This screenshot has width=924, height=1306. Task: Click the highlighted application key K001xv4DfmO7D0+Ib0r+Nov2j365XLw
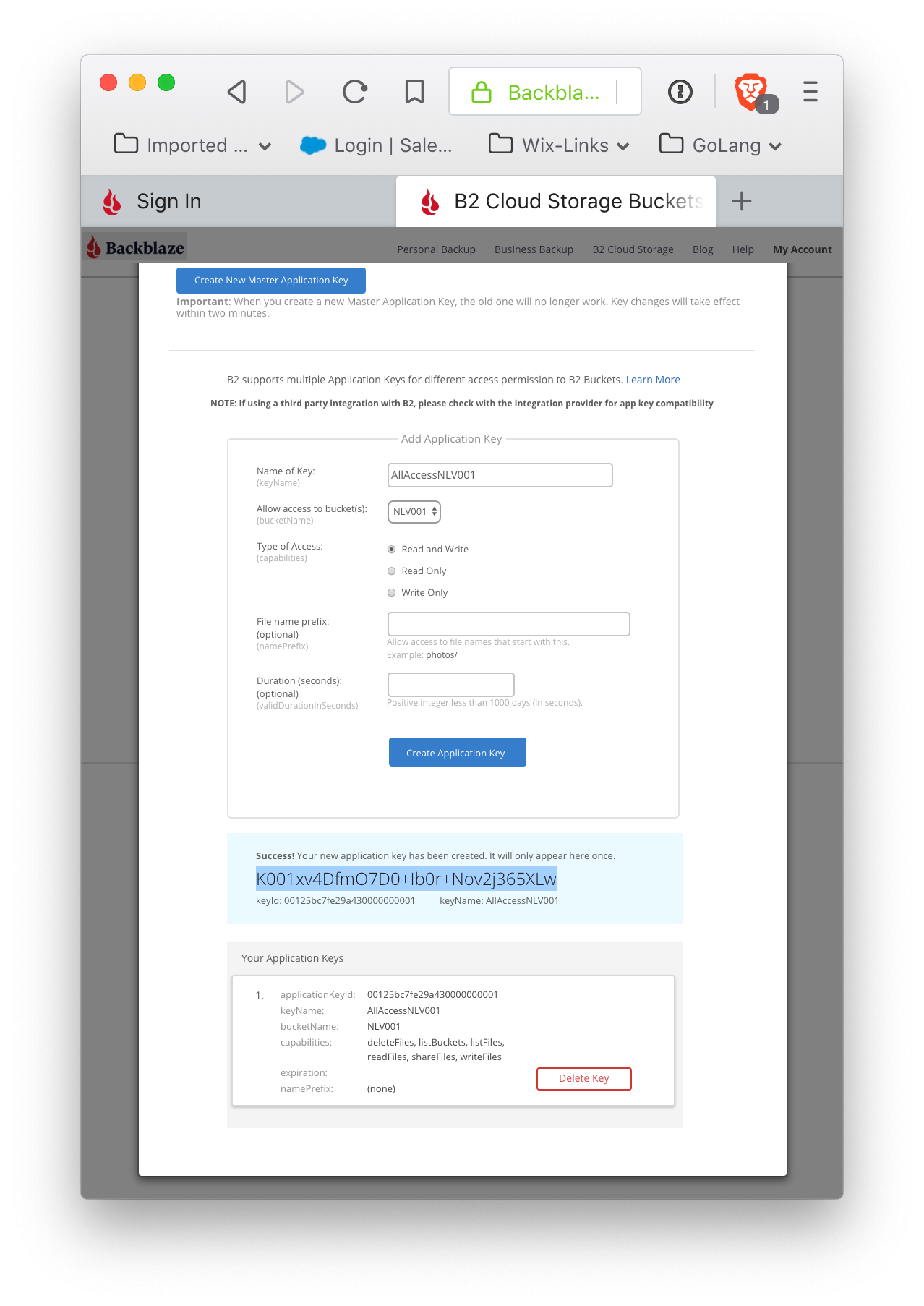[x=406, y=879]
